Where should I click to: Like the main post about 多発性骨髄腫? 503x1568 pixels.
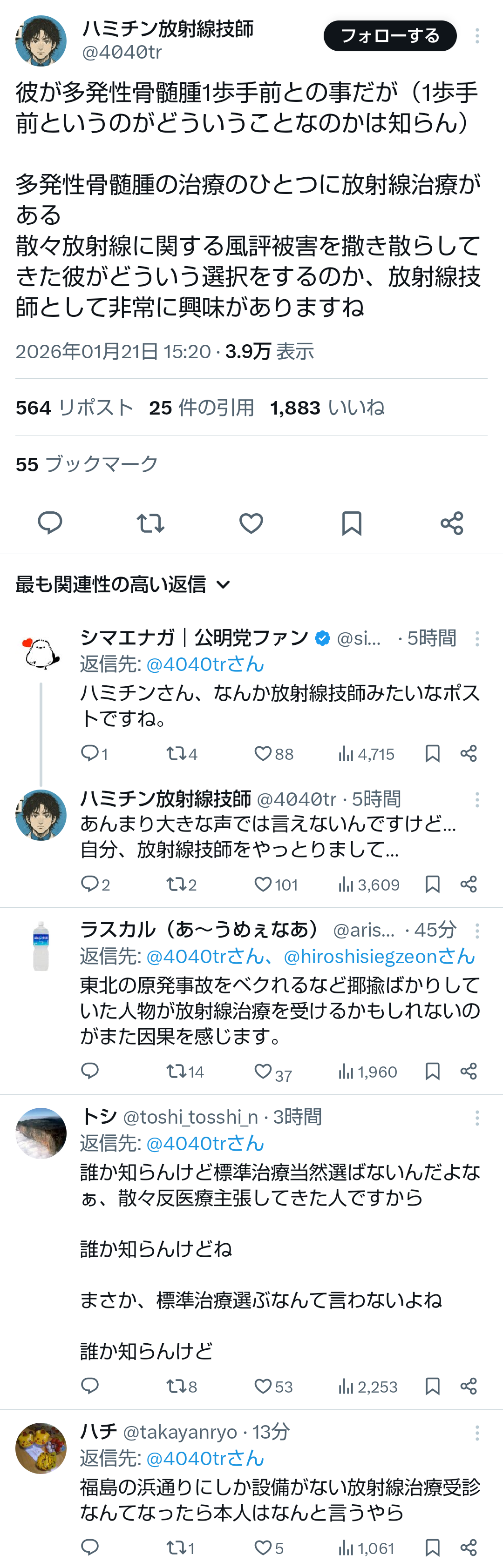(x=251, y=523)
